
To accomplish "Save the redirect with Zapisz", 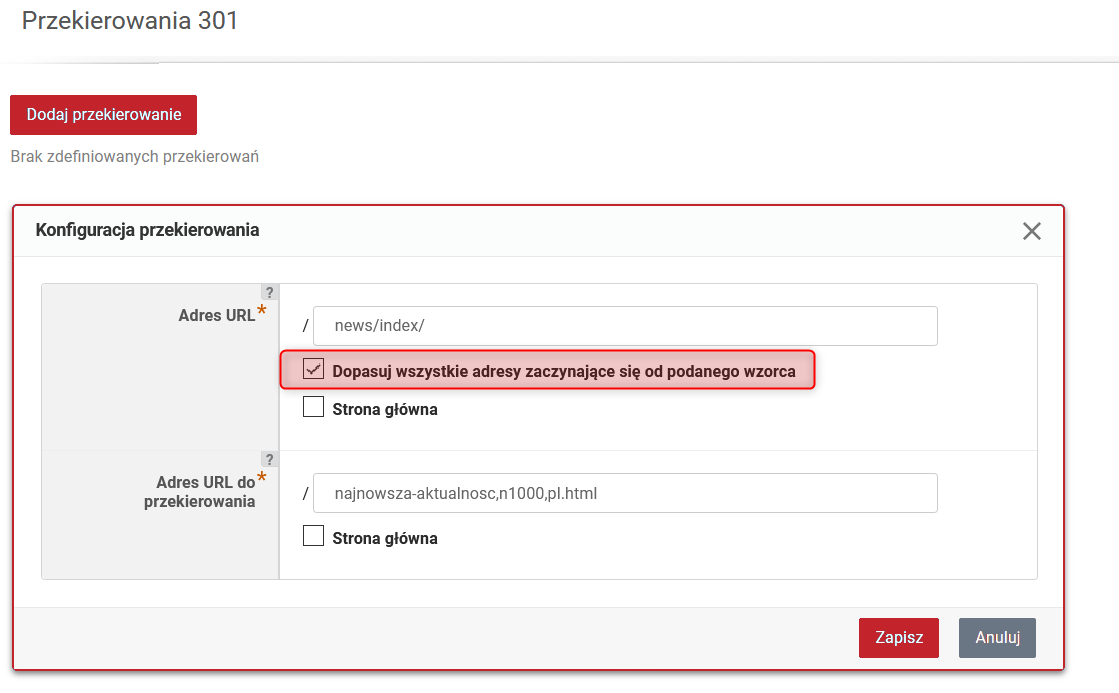I will [898, 638].
